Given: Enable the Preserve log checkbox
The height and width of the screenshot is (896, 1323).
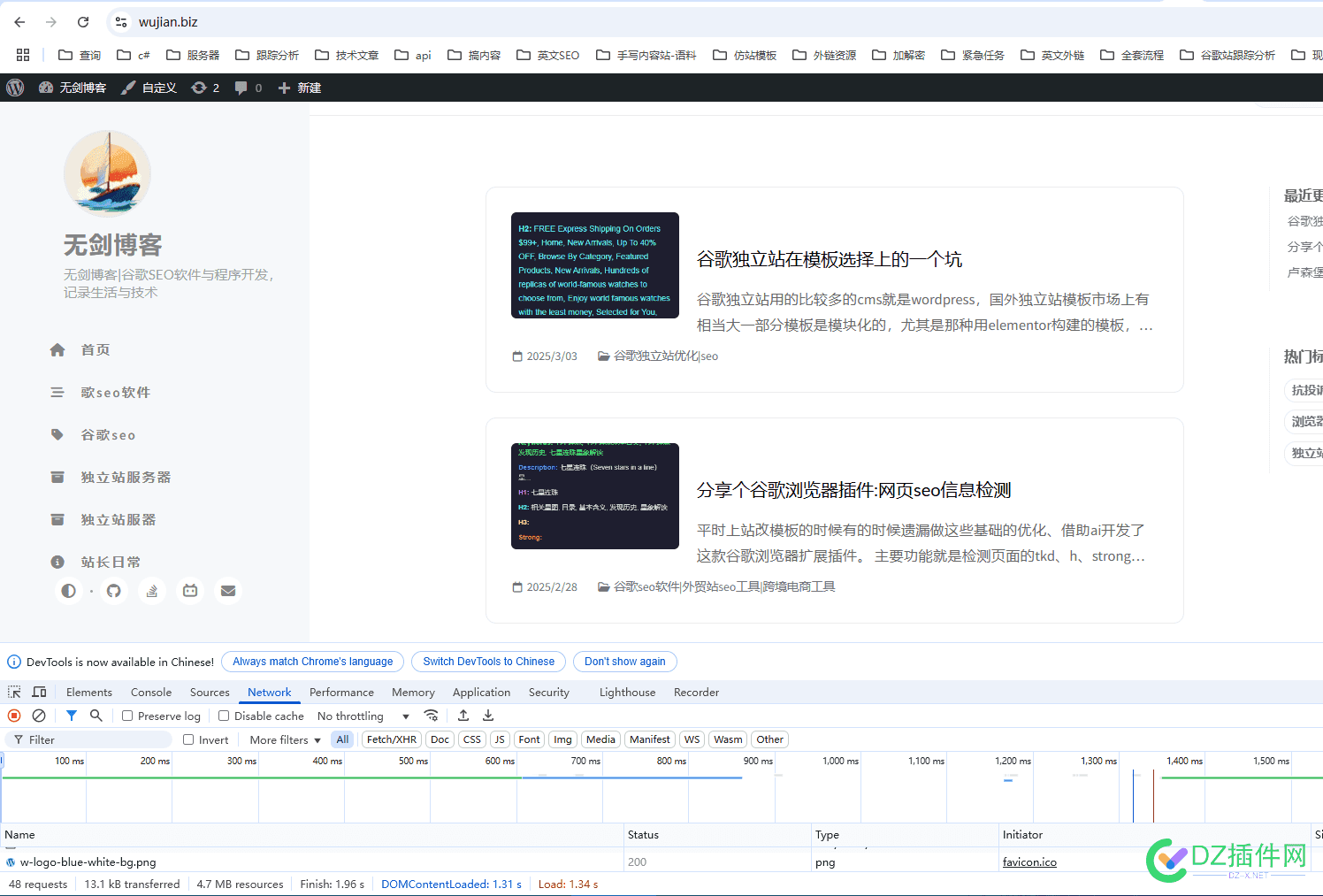Looking at the screenshot, I should coord(127,716).
